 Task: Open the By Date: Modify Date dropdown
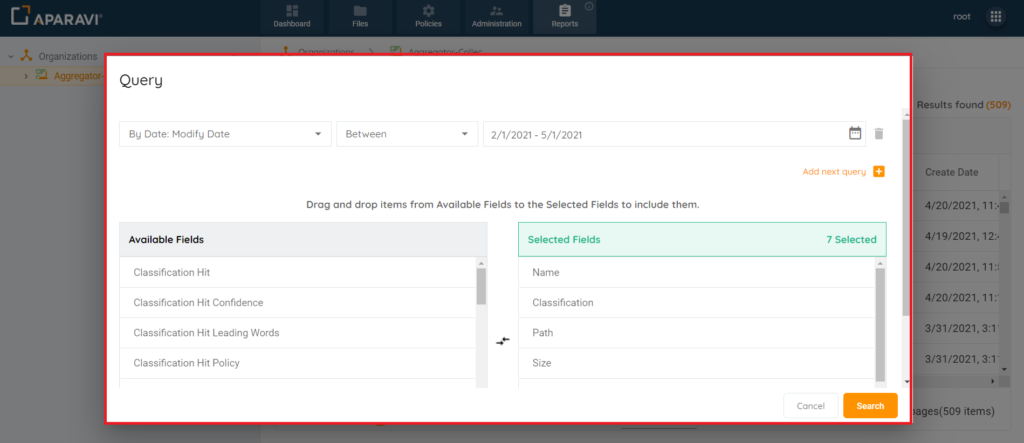tap(225, 134)
